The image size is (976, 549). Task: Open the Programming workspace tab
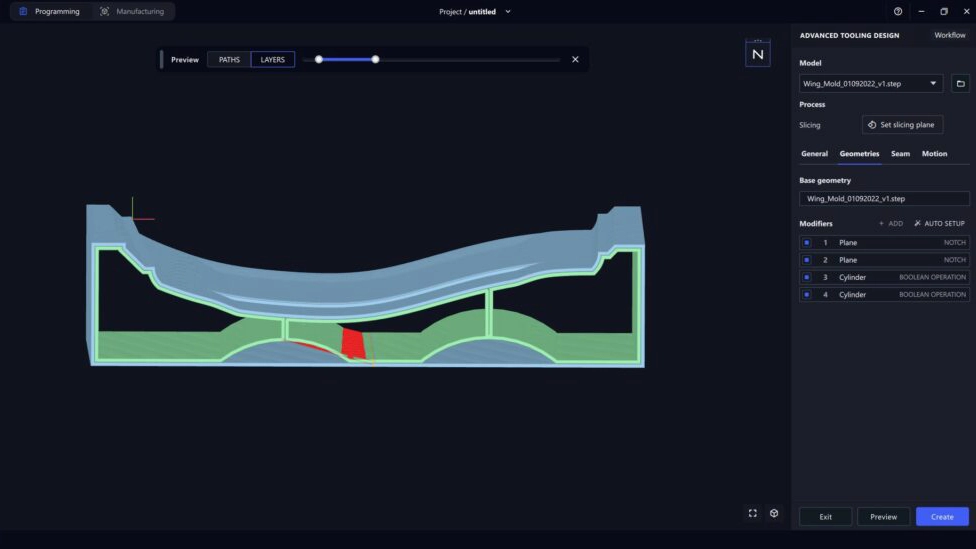click(50, 11)
